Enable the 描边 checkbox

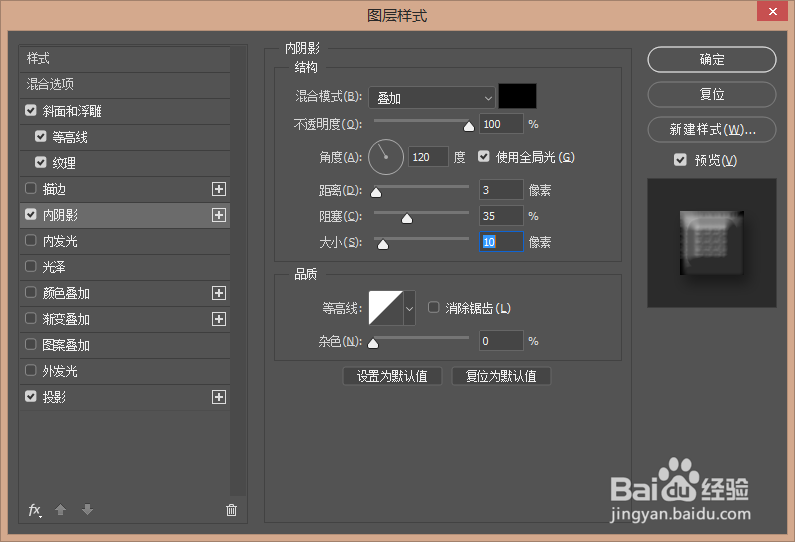pos(31,189)
